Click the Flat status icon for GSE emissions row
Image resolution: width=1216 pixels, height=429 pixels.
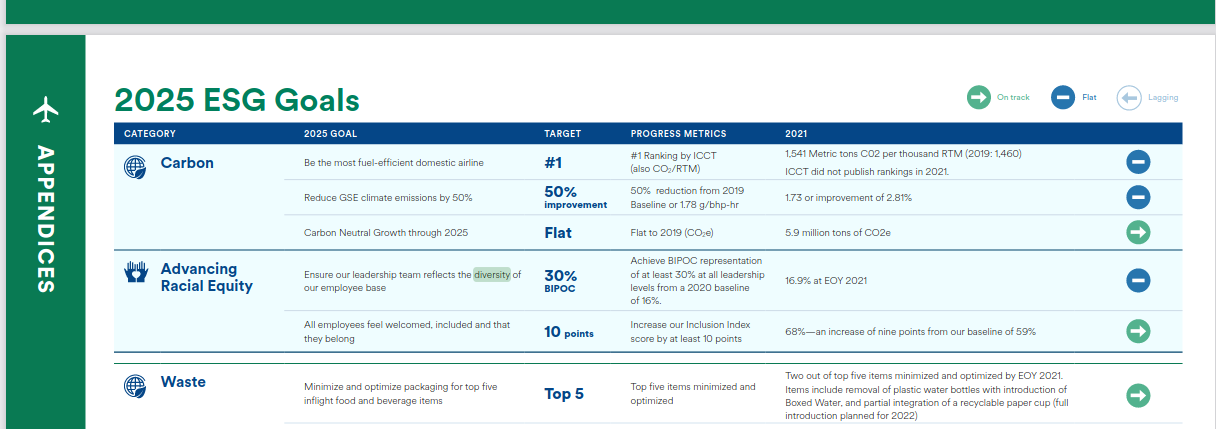[1138, 197]
